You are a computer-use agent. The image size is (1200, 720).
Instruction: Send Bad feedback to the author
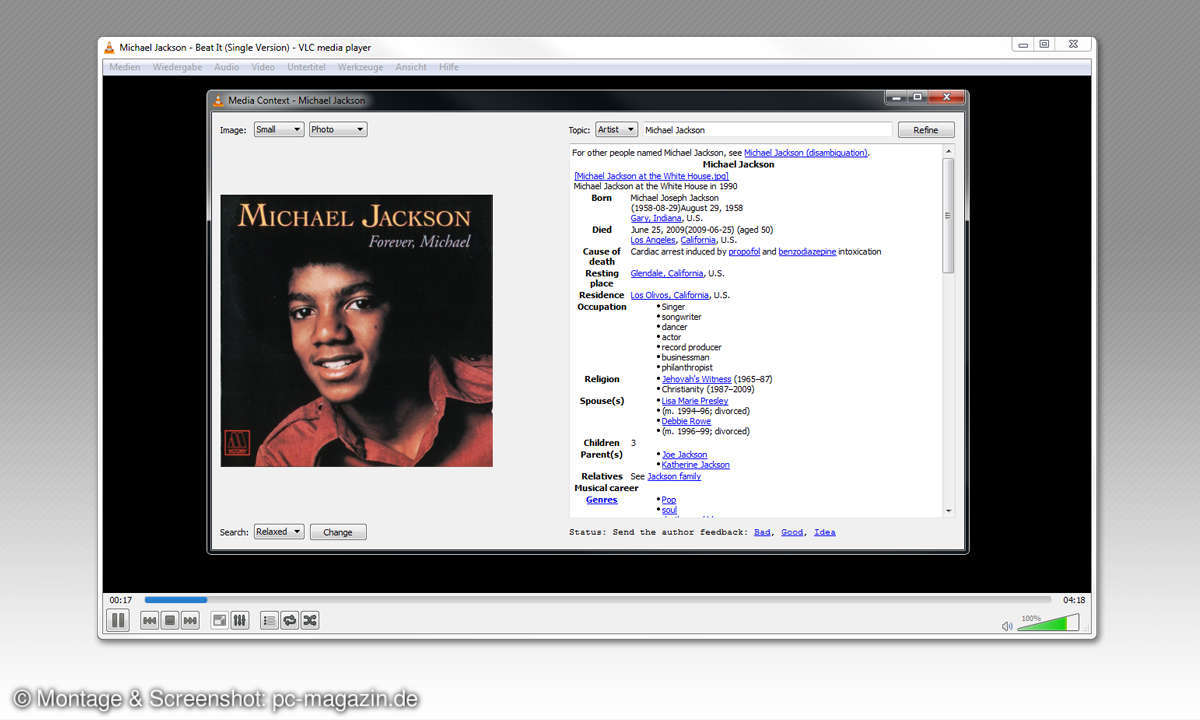pyautogui.click(x=762, y=532)
